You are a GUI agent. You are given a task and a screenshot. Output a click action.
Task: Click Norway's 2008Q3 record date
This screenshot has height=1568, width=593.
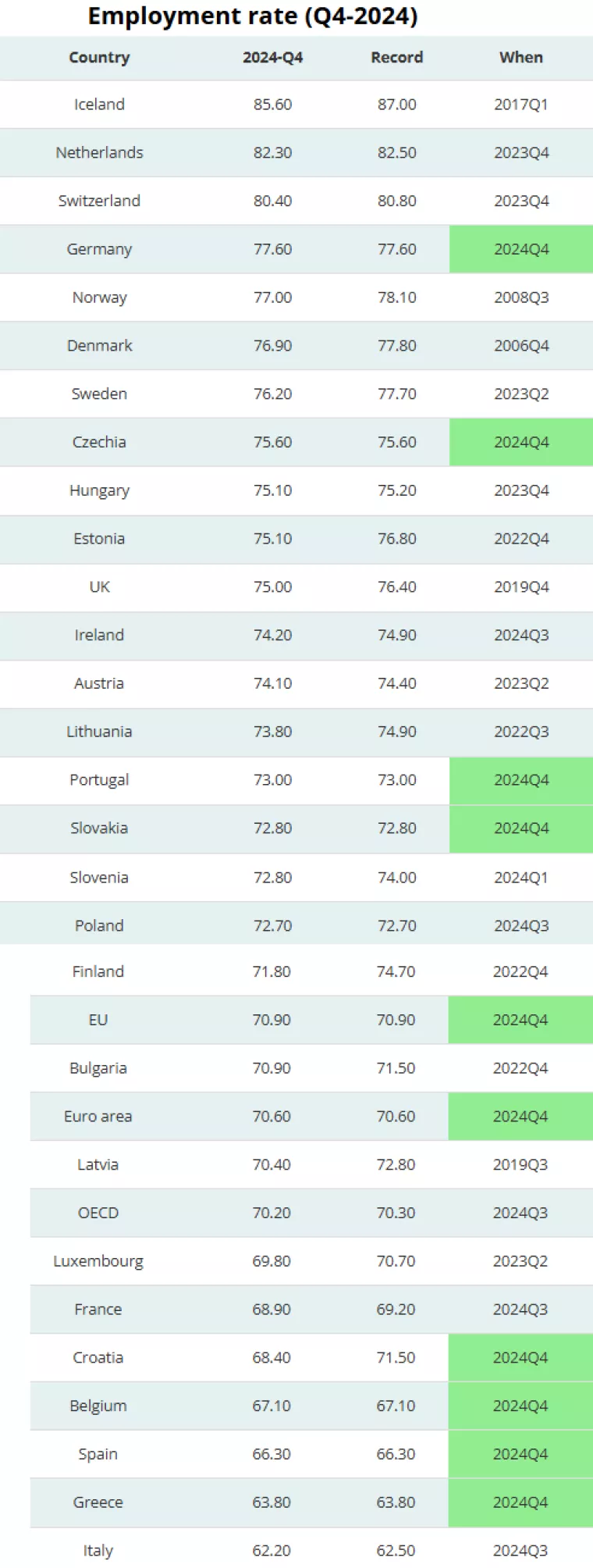click(x=520, y=298)
